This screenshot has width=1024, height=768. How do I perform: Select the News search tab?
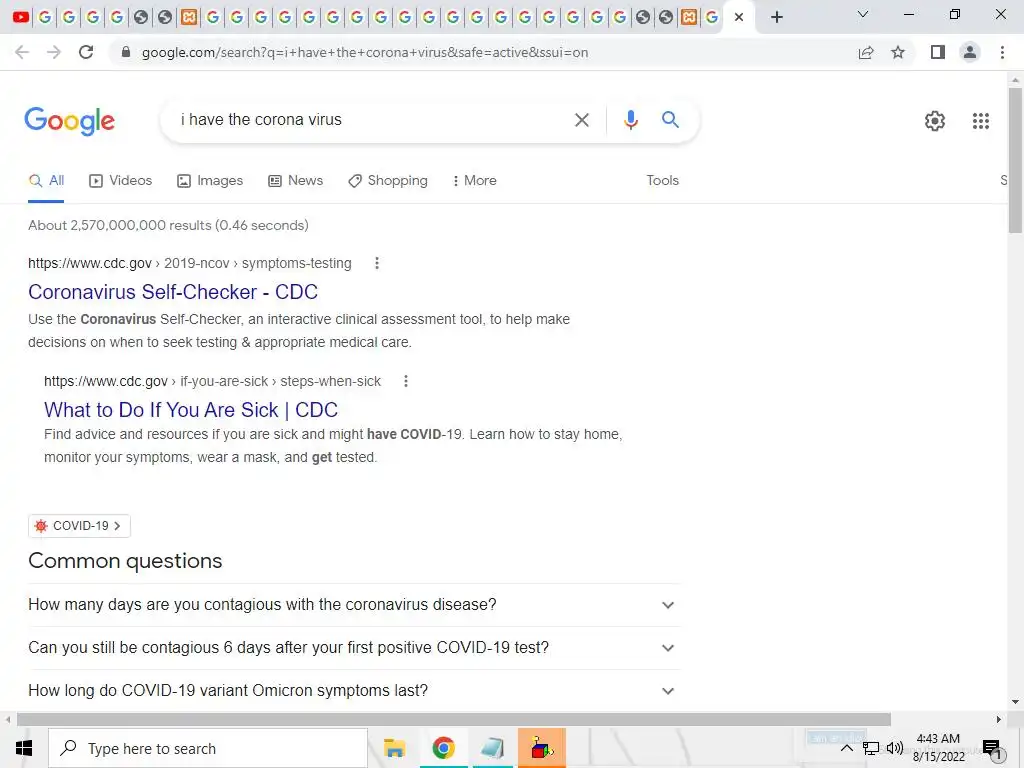(x=295, y=181)
